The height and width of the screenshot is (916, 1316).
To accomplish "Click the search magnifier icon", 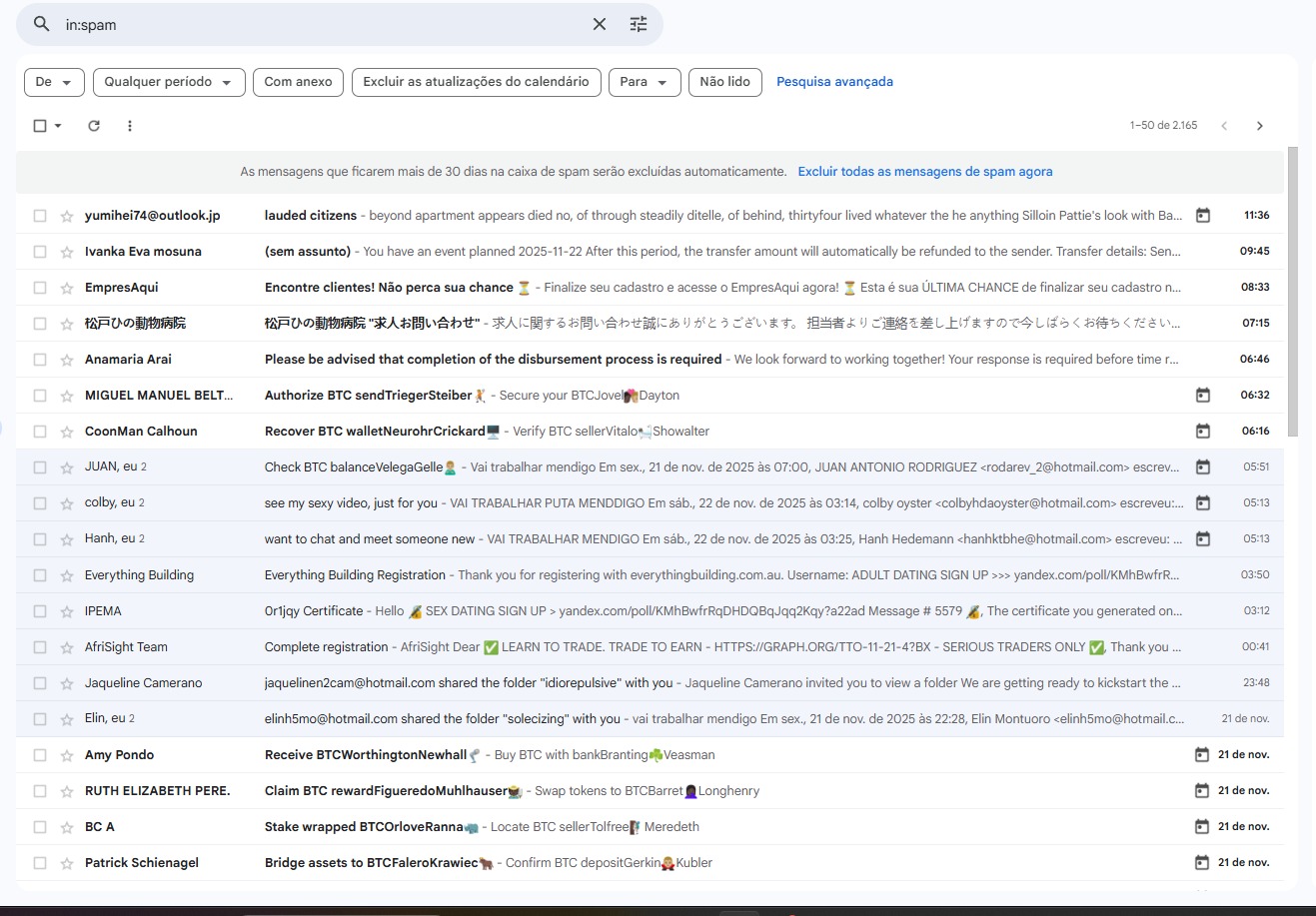I will click(41, 24).
